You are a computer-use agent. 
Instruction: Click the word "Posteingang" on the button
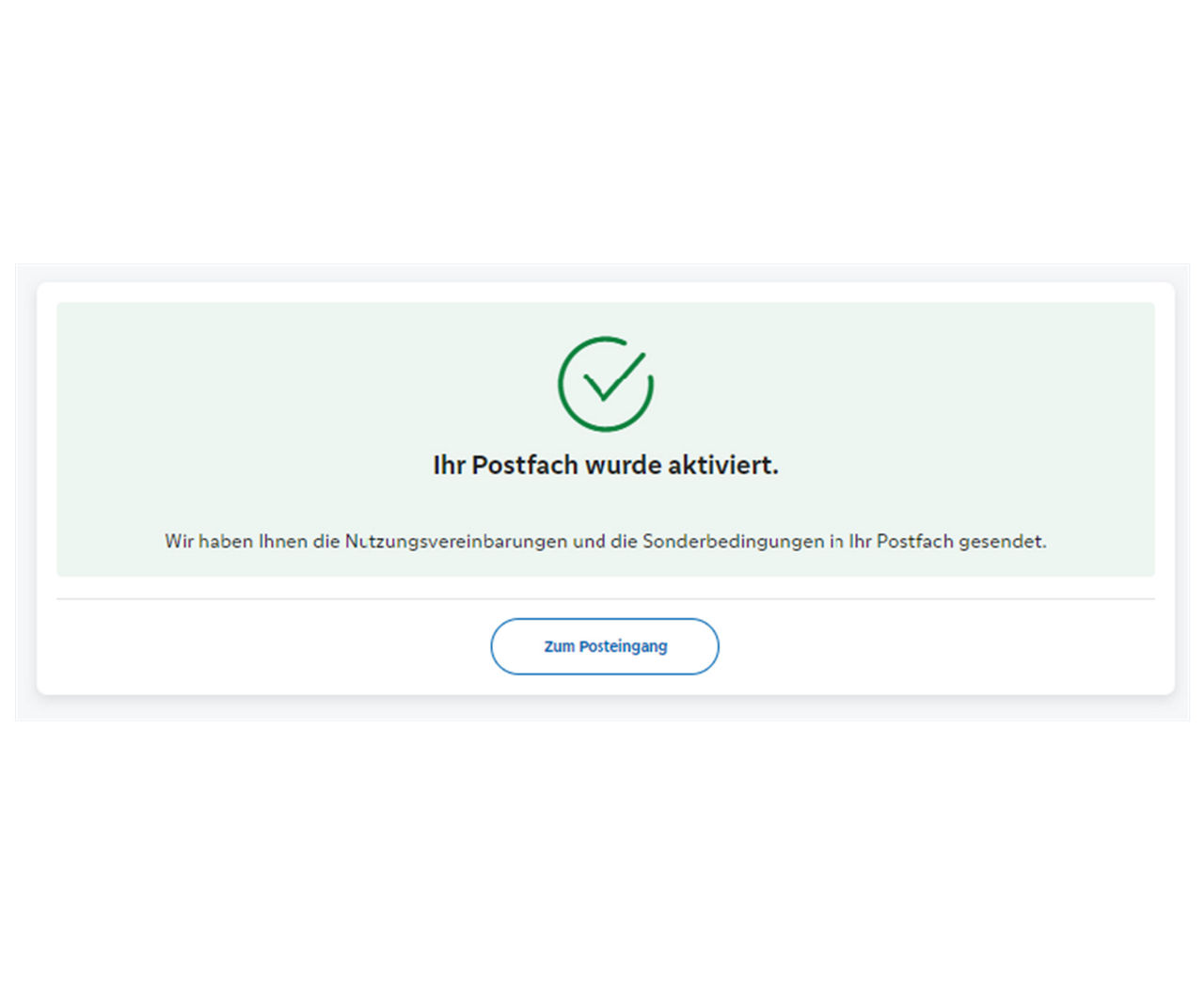623,646
